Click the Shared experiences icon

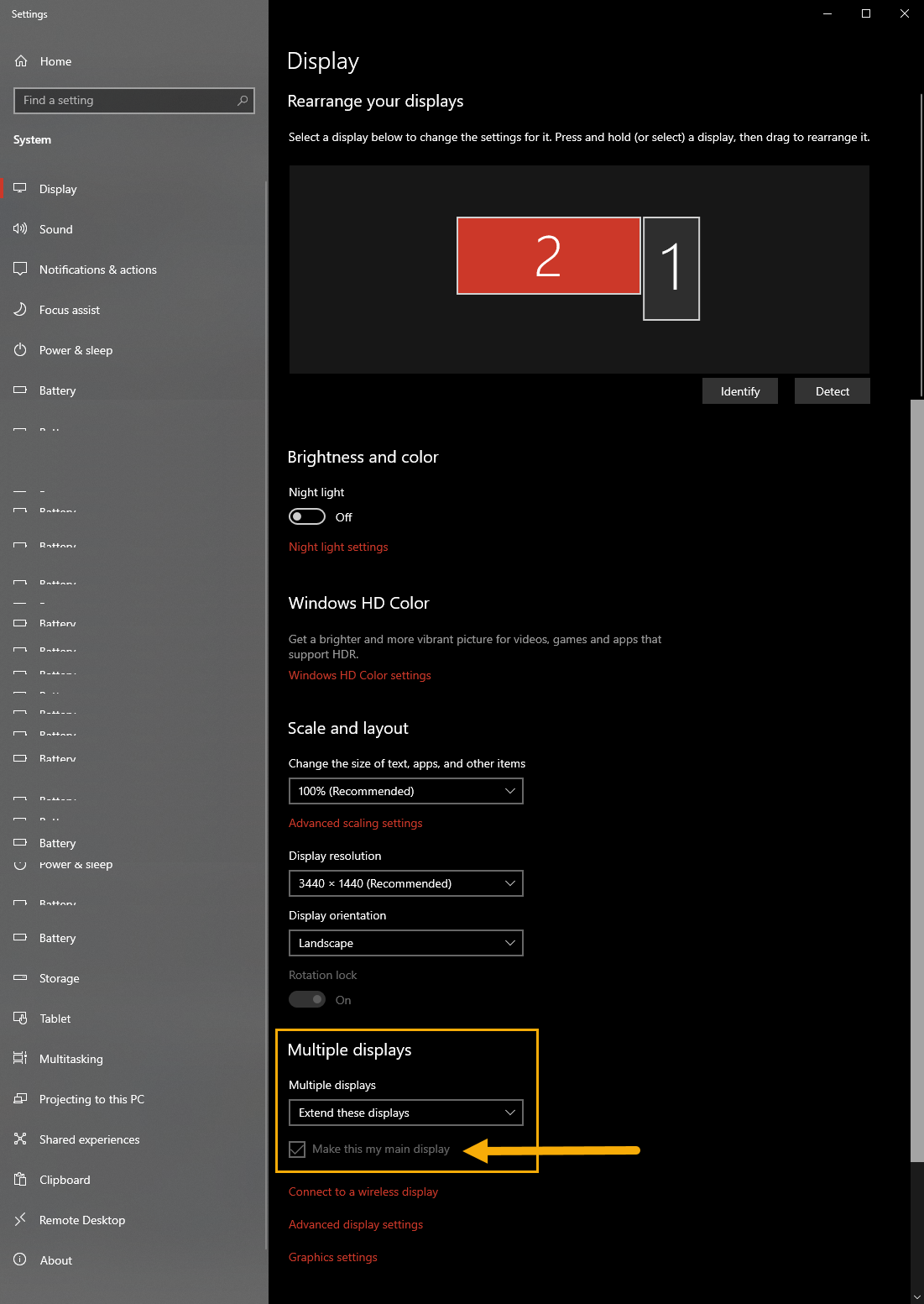point(20,1139)
